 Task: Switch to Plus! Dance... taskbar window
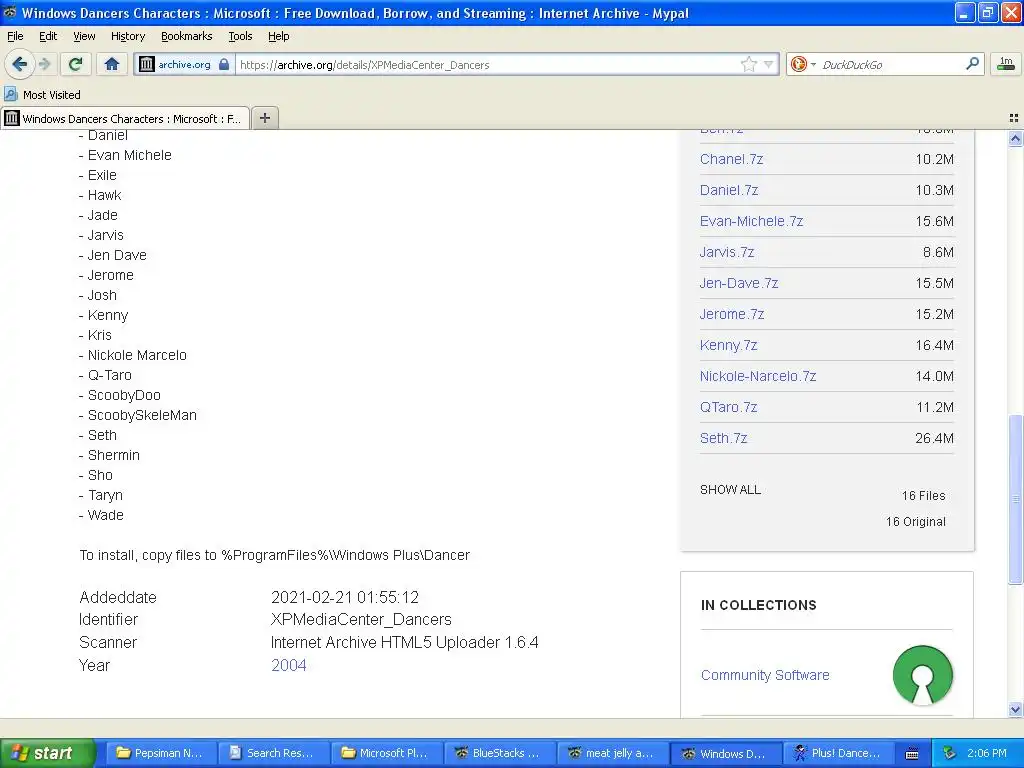[x=838, y=753]
